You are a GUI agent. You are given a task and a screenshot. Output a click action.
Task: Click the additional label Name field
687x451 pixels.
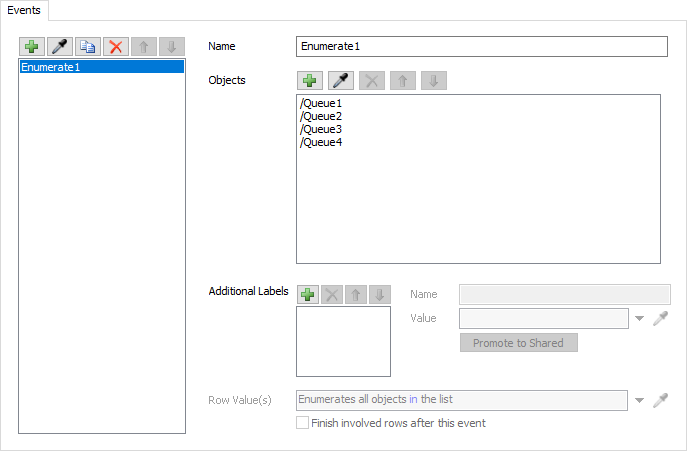tap(564, 294)
